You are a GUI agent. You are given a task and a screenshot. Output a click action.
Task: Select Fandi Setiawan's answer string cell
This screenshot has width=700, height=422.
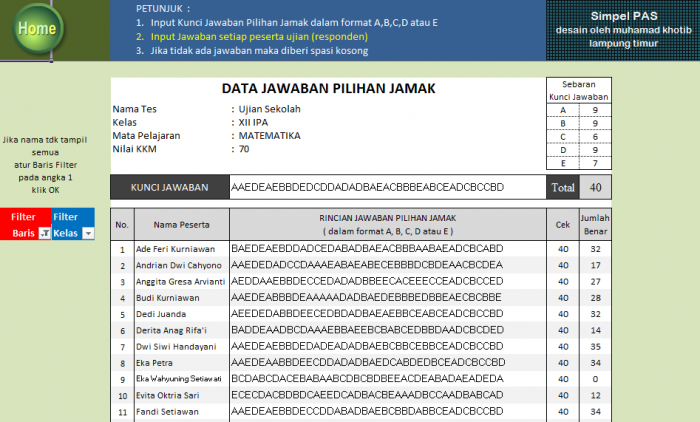click(x=388, y=411)
